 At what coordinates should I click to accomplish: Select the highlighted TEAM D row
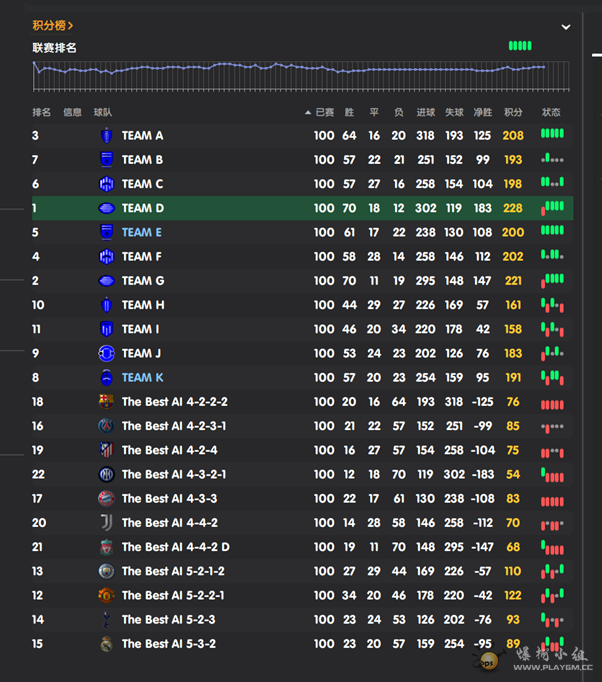coord(300,208)
